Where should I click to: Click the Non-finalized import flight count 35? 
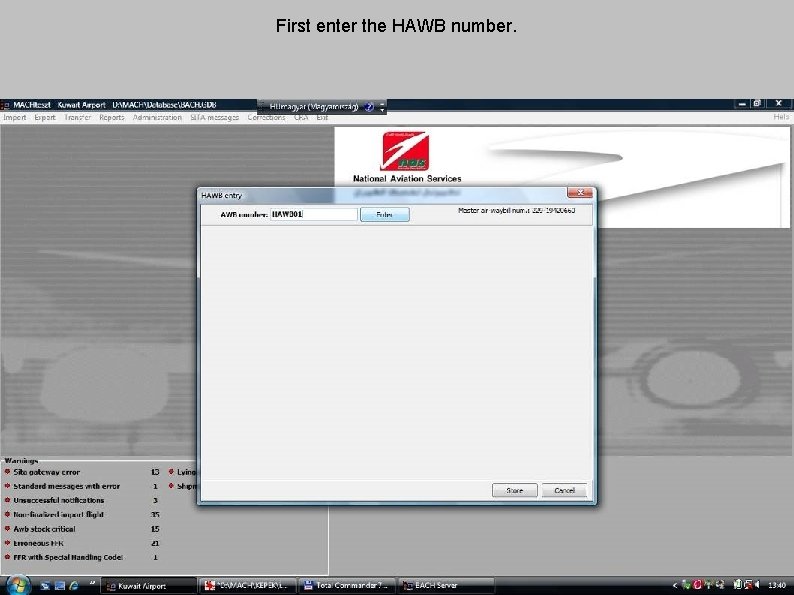tap(155, 514)
